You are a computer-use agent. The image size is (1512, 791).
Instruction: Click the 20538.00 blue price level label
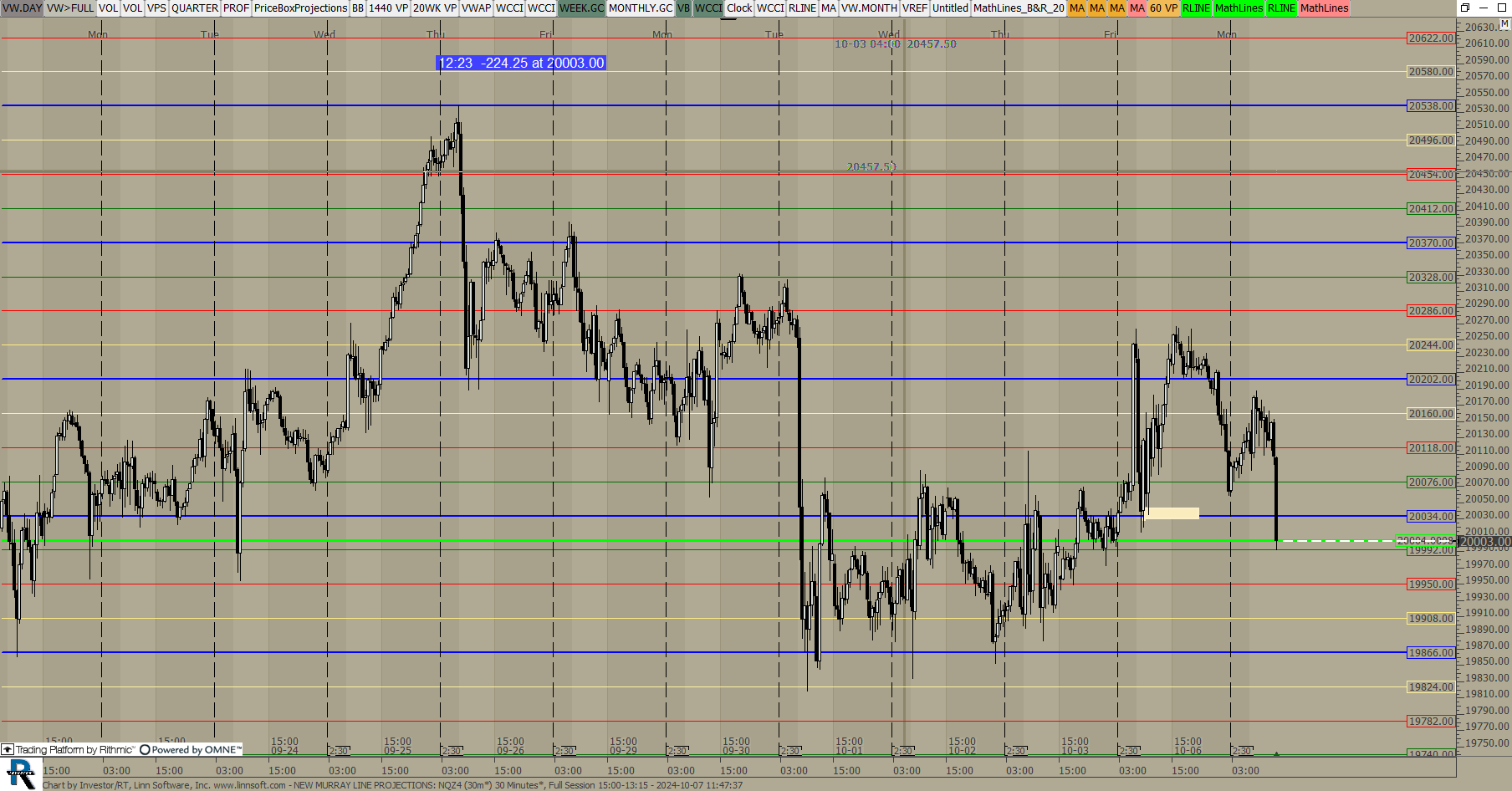[x=1431, y=106]
